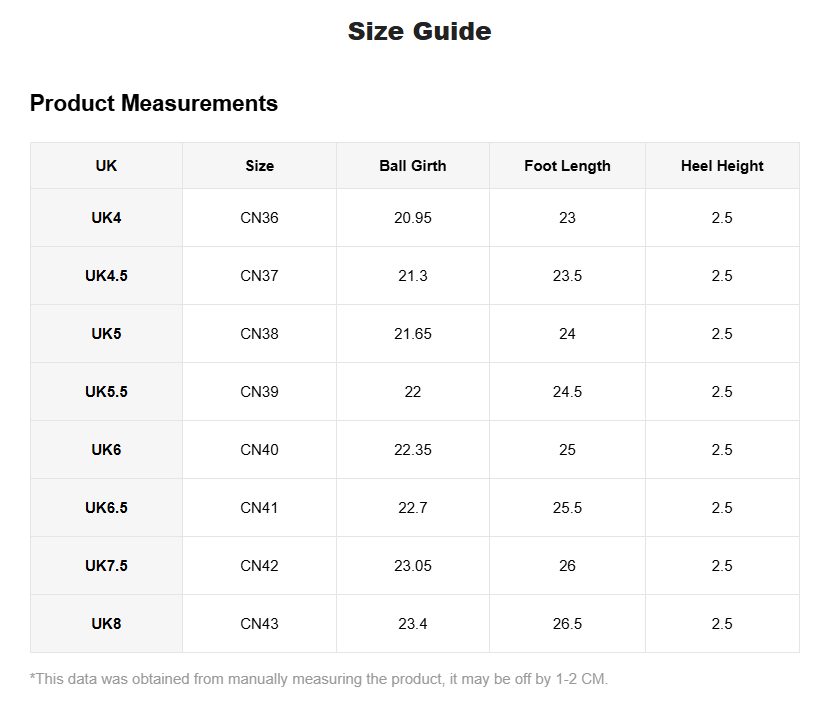Image resolution: width=827 pixels, height=701 pixels.
Task: Click the UK8 heel height value
Action: click(722, 624)
